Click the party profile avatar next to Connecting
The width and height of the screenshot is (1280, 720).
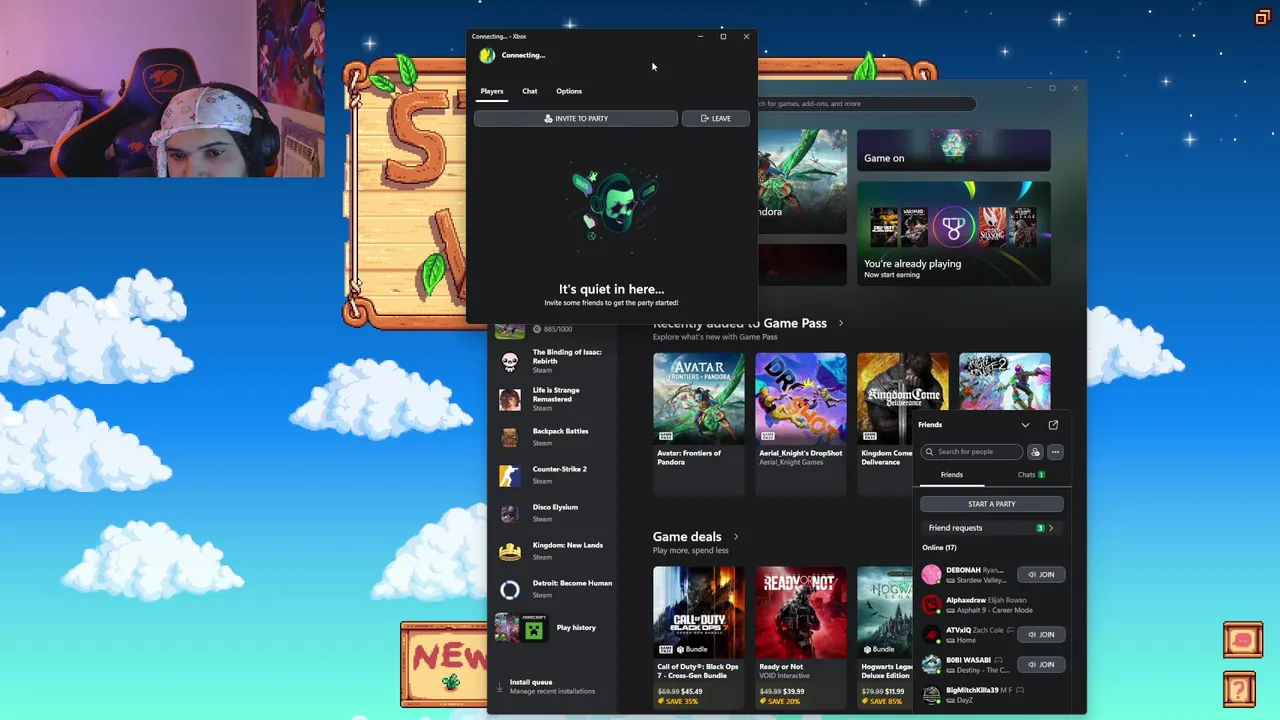(x=487, y=56)
